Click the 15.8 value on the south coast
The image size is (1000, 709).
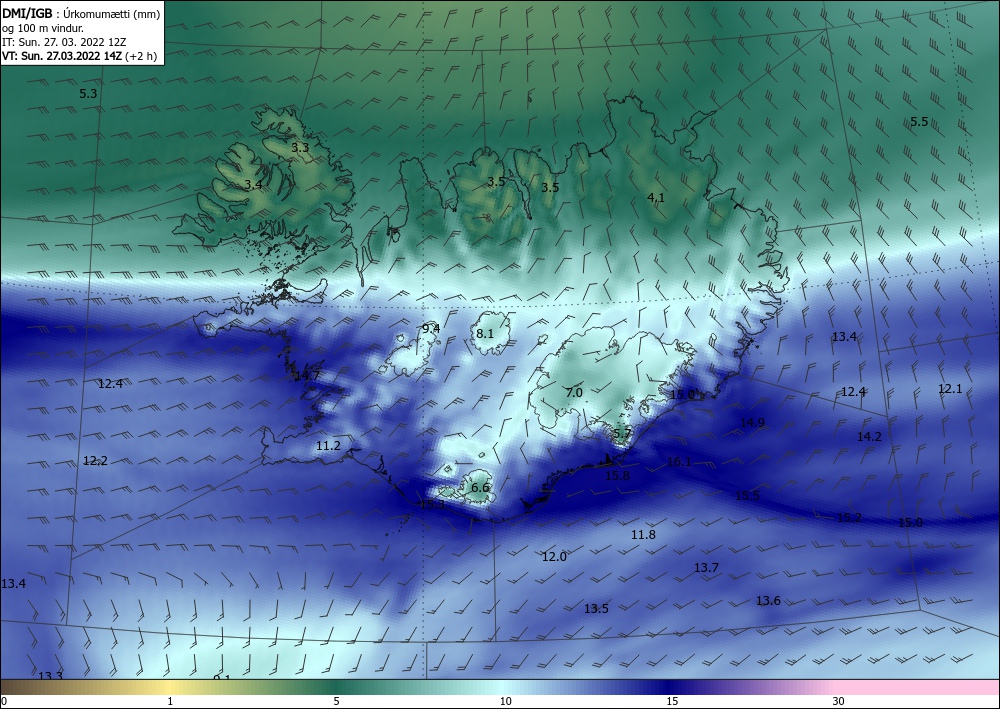(617, 476)
